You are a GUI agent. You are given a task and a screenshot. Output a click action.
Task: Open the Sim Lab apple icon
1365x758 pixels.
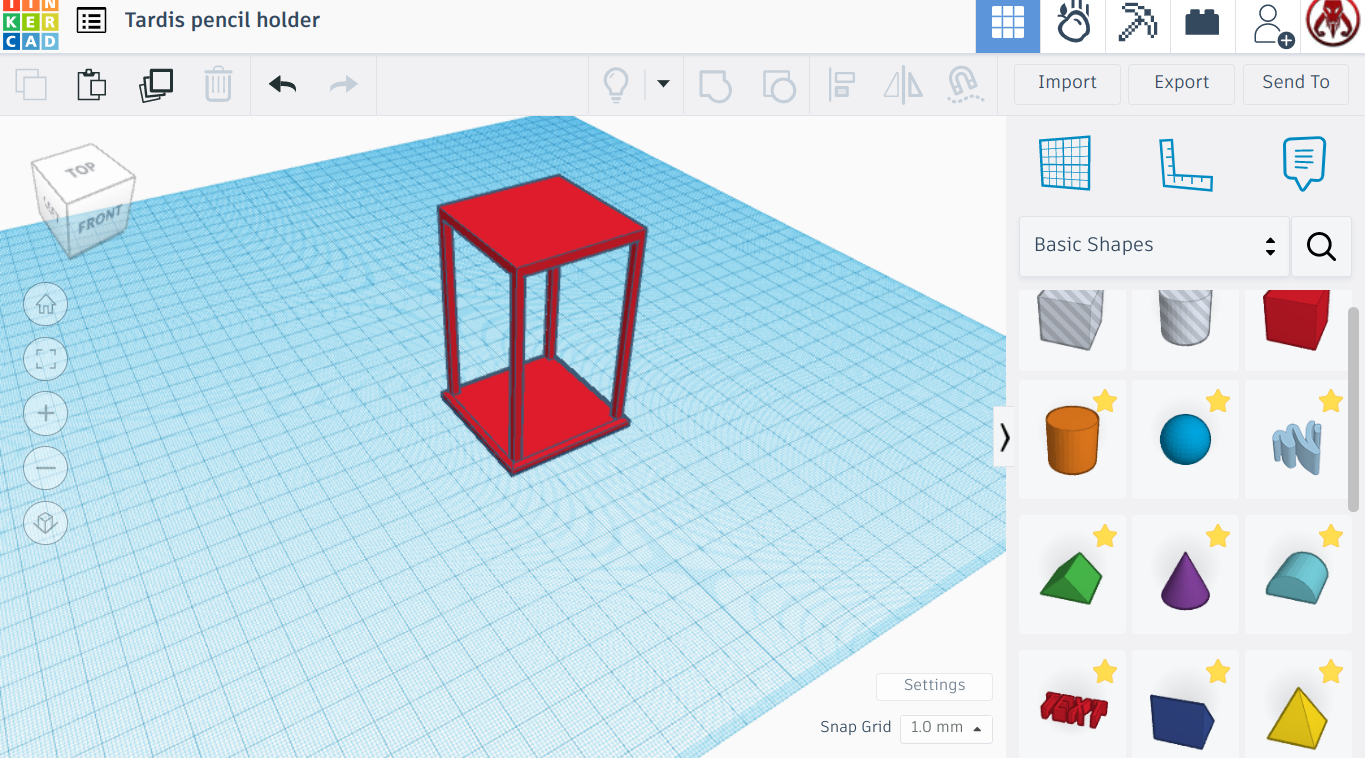click(1073, 22)
